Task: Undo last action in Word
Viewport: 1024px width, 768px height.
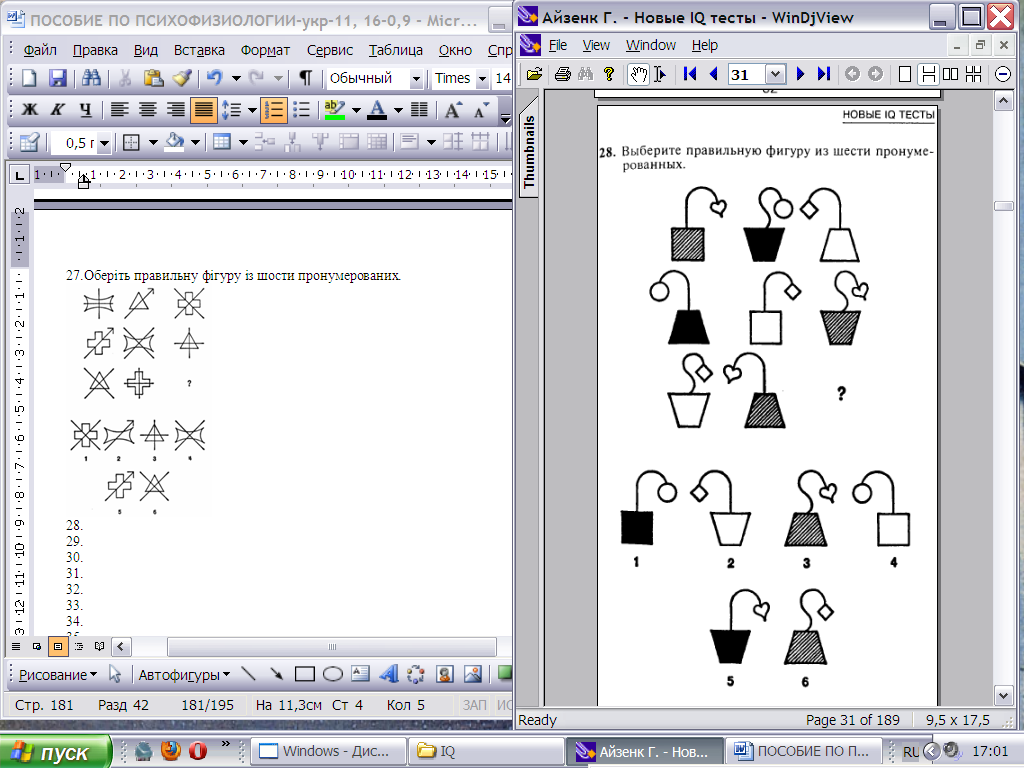Action: 214,78
